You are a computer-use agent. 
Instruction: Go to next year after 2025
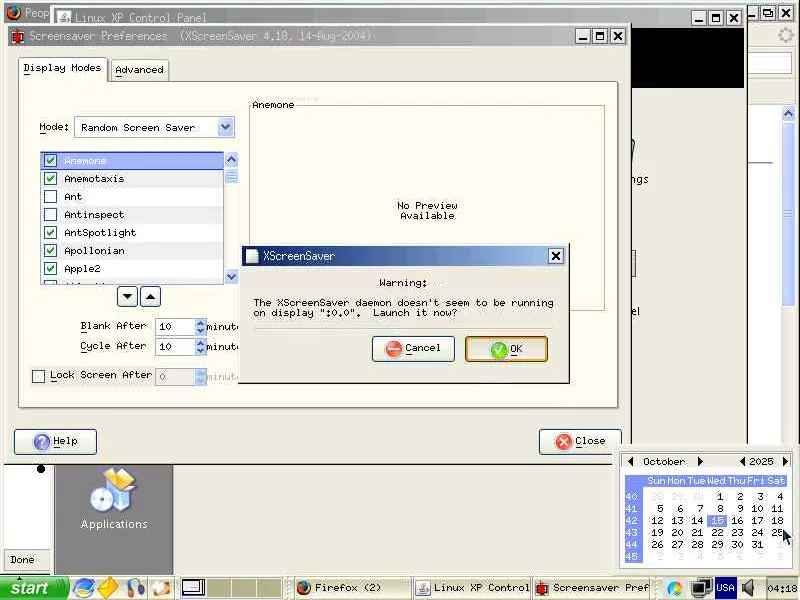point(786,461)
